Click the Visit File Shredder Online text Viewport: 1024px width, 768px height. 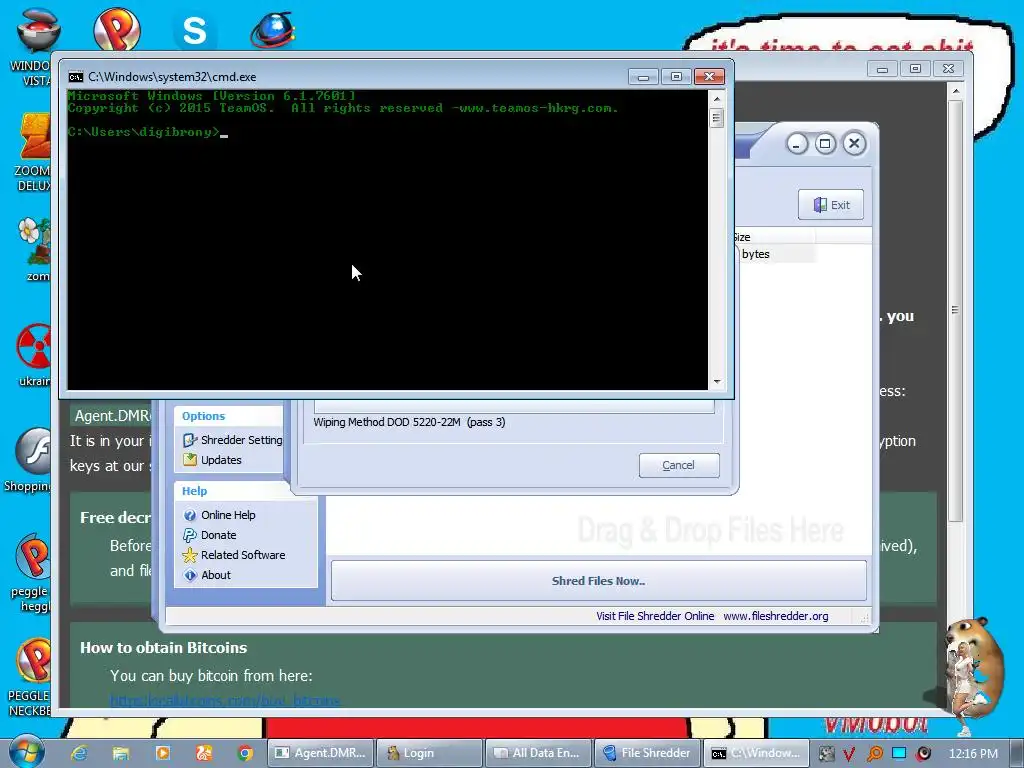pyautogui.click(x=655, y=616)
